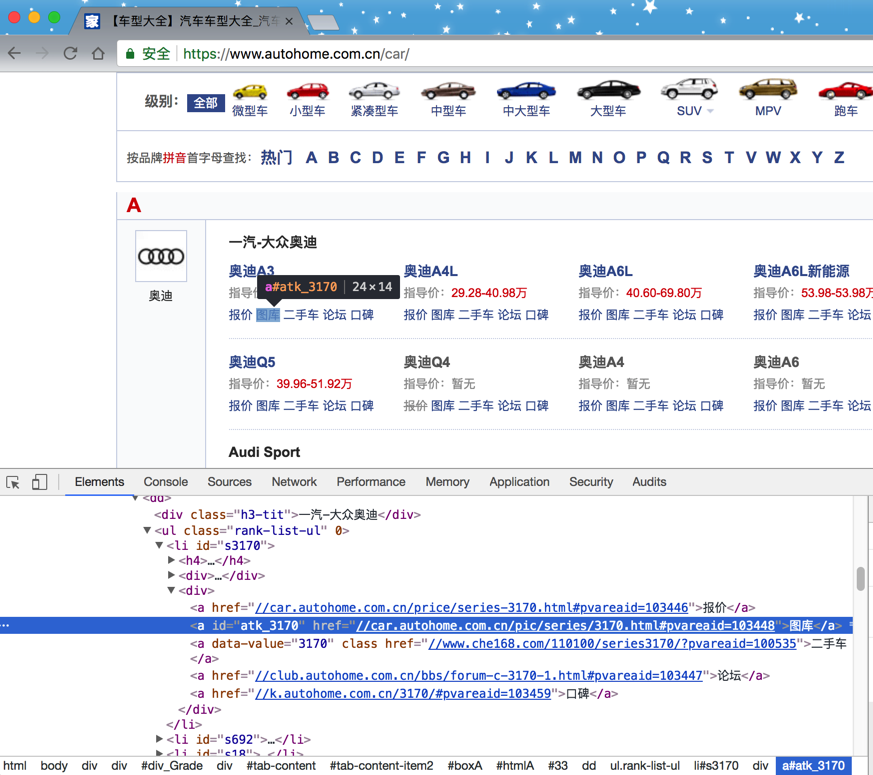Jump to brand letter W
873x775 pixels.
click(x=773, y=158)
